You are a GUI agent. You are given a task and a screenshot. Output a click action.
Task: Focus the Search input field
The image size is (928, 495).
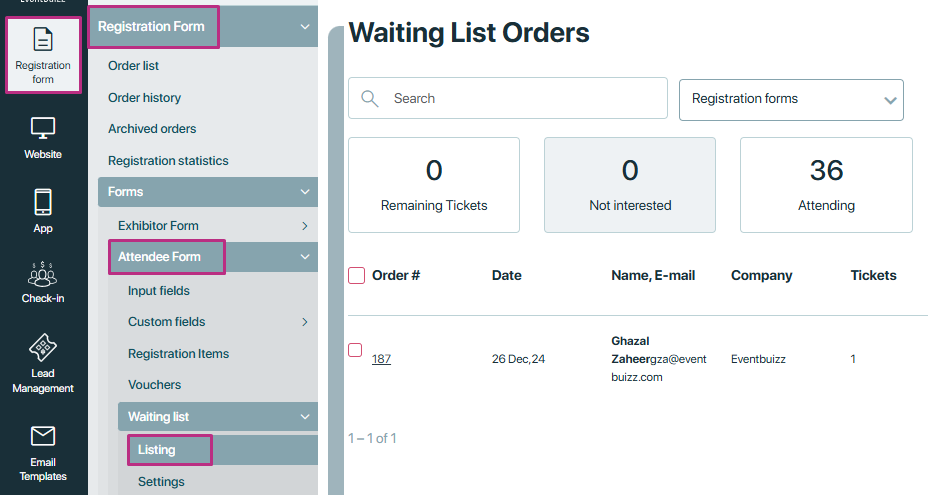click(508, 98)
